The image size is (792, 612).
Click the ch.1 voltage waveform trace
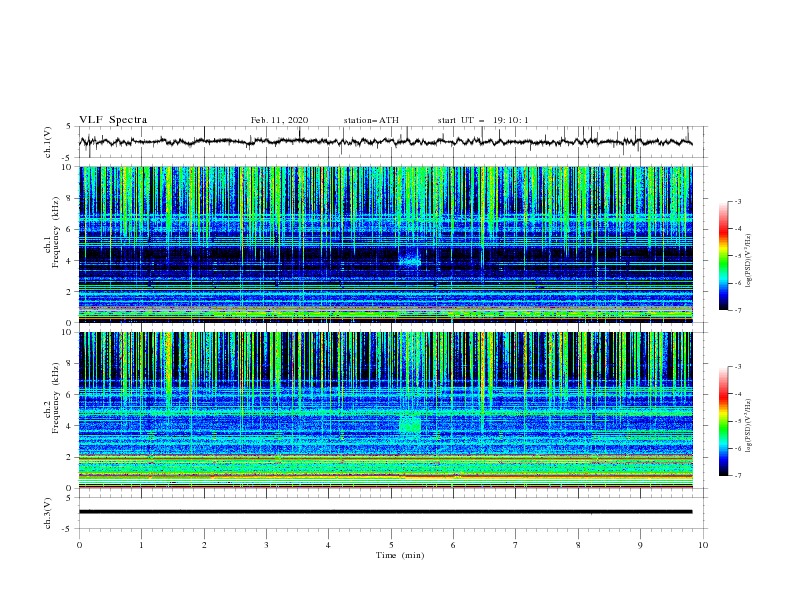pos(385,142)
